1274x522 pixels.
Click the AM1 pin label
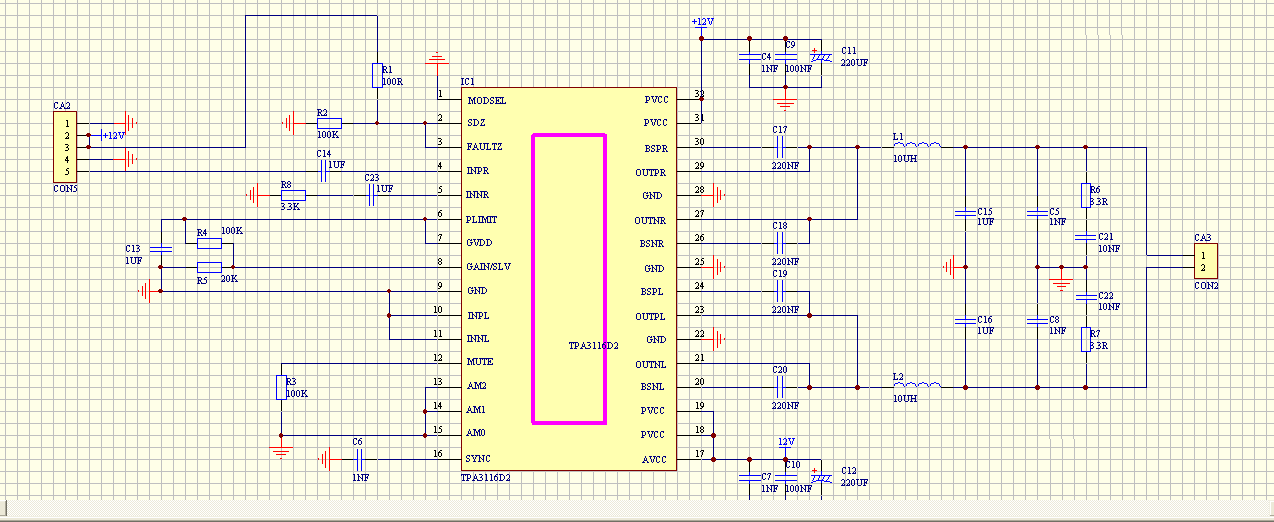coord(476,410)
